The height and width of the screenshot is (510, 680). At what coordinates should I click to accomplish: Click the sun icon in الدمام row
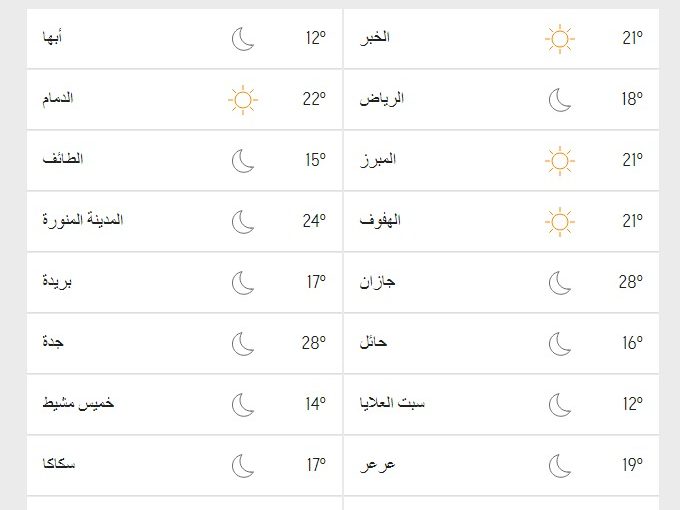point(243,100)
